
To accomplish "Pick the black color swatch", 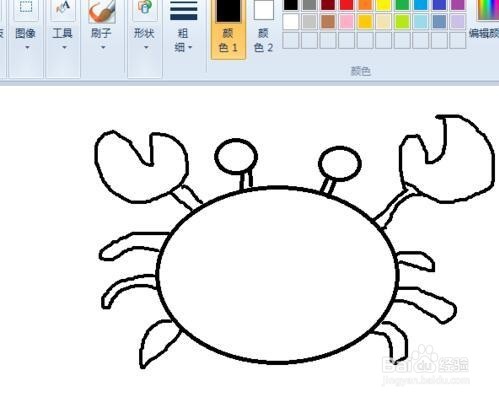I will click(x=291, y=4).
